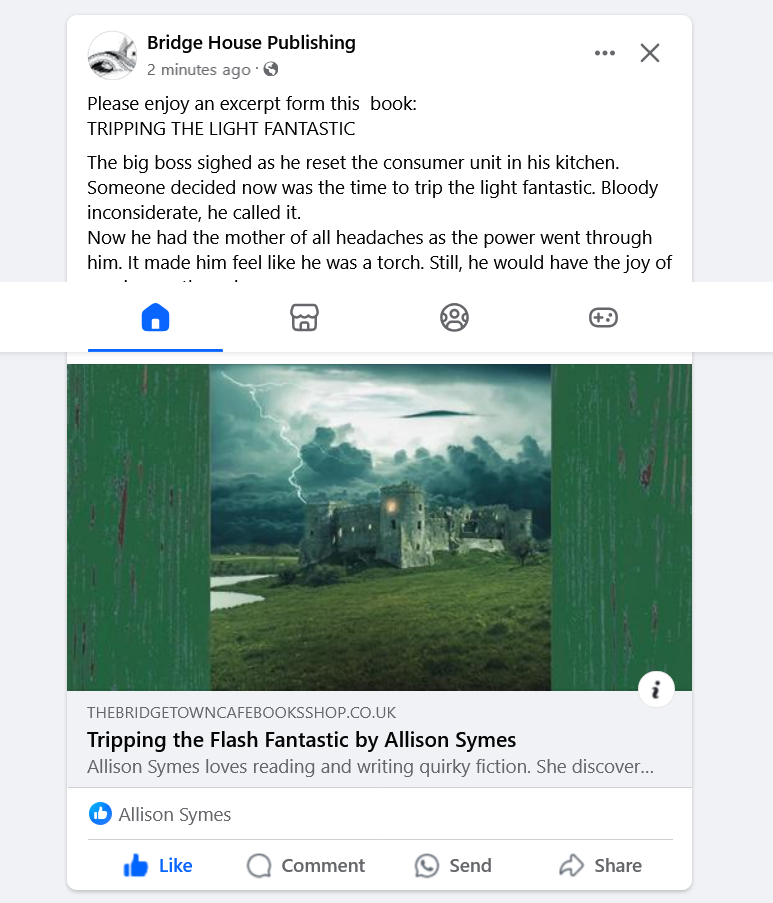Open the Marketplace storefront icon

coord(304,317)
